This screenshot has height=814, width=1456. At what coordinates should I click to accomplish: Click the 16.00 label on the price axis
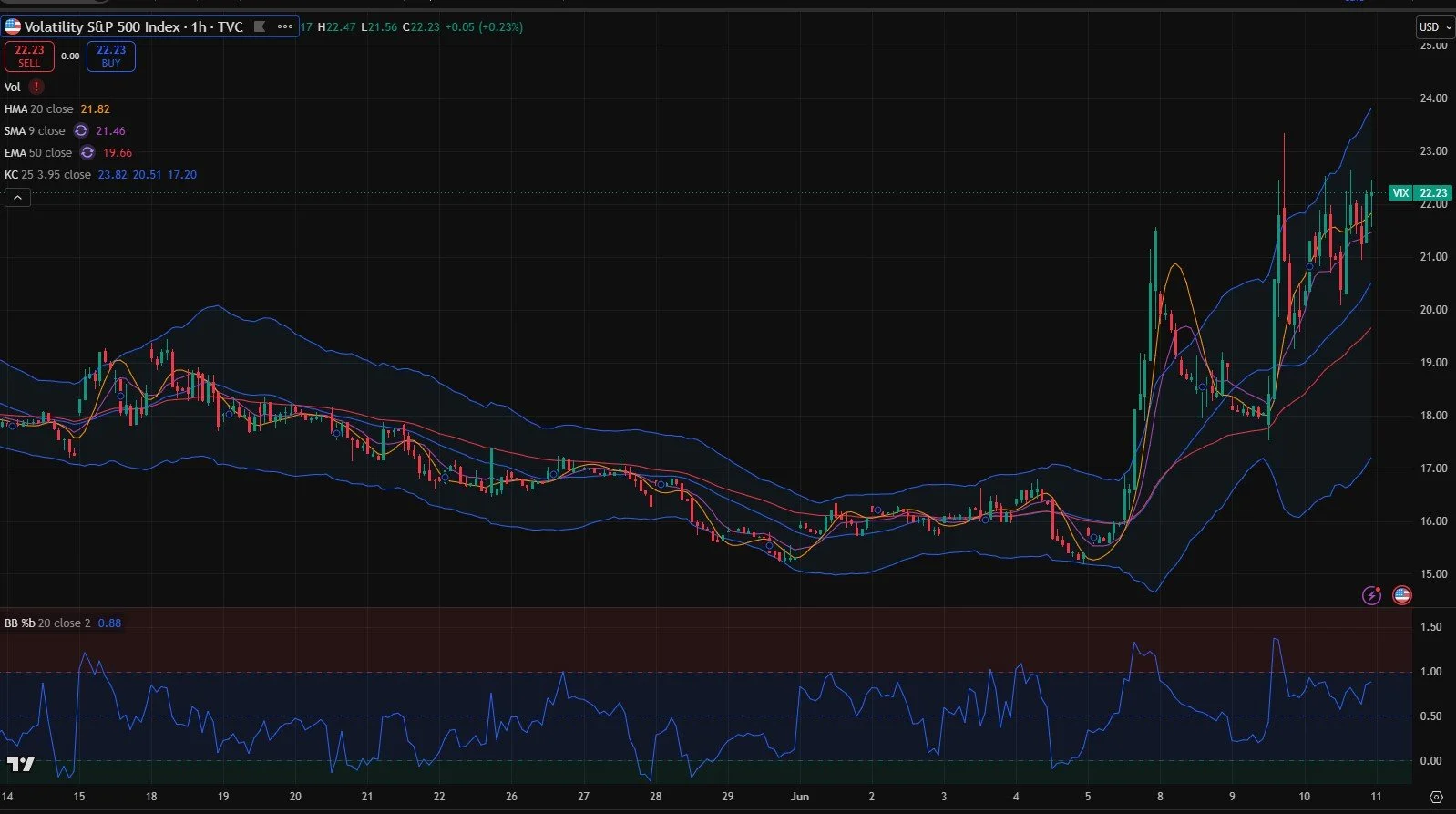coord(1434,521)
